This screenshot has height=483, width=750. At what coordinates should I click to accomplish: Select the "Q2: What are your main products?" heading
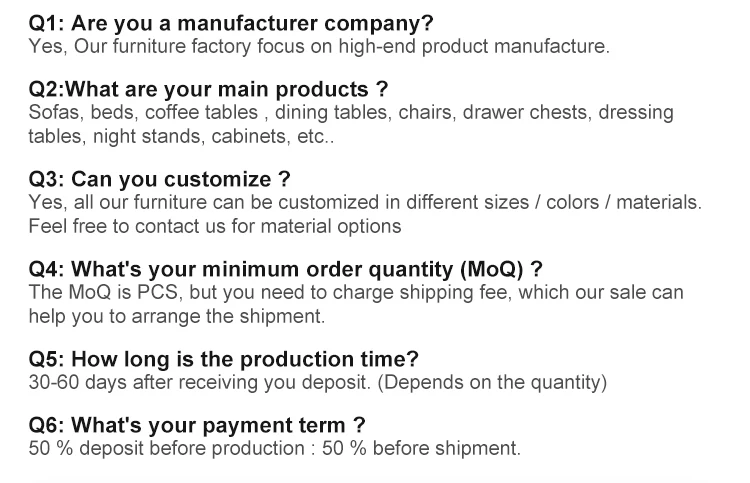(209, 90)
